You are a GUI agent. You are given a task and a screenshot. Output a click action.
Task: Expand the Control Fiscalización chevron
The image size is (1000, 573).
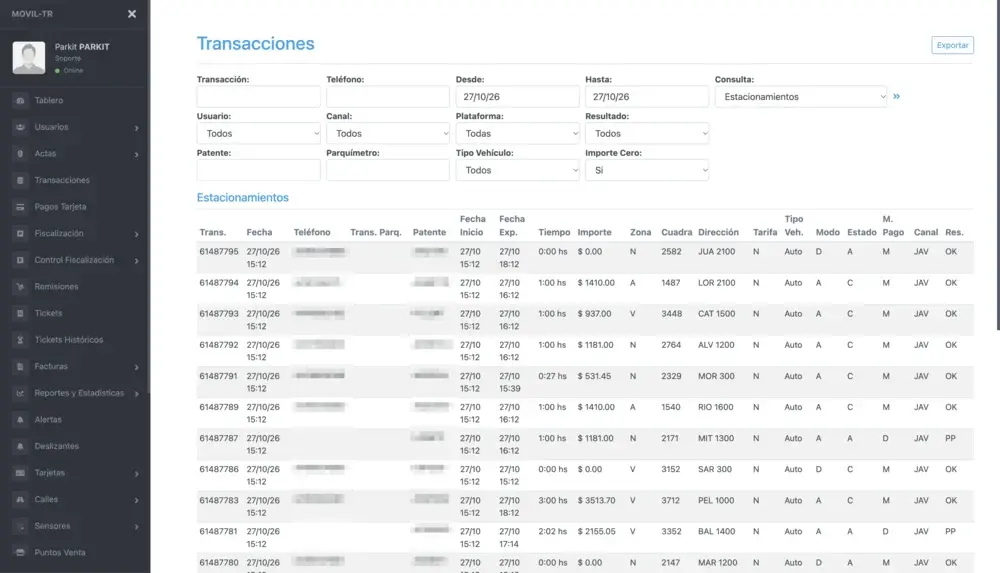136,261
